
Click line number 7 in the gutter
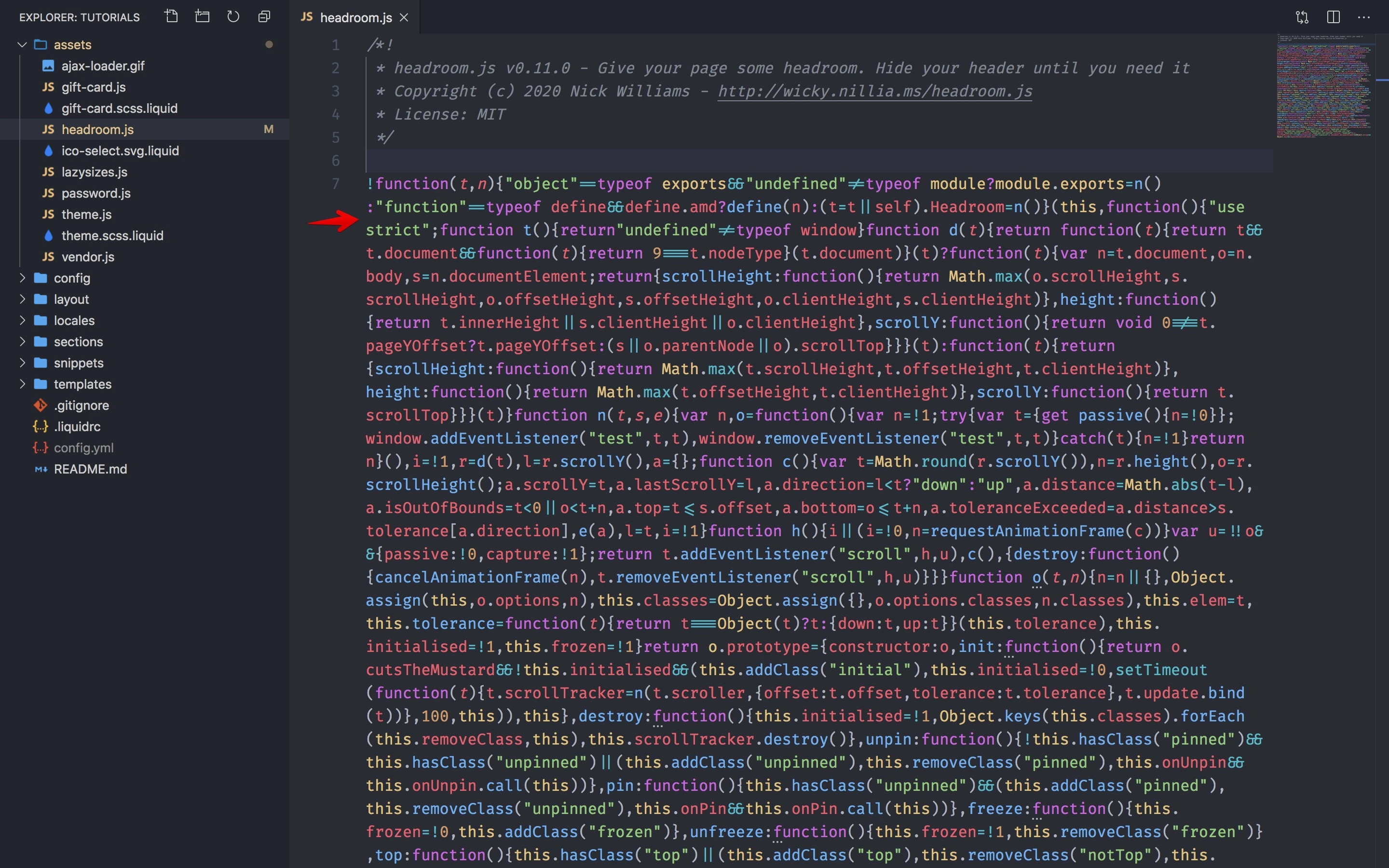click(336, 184)
